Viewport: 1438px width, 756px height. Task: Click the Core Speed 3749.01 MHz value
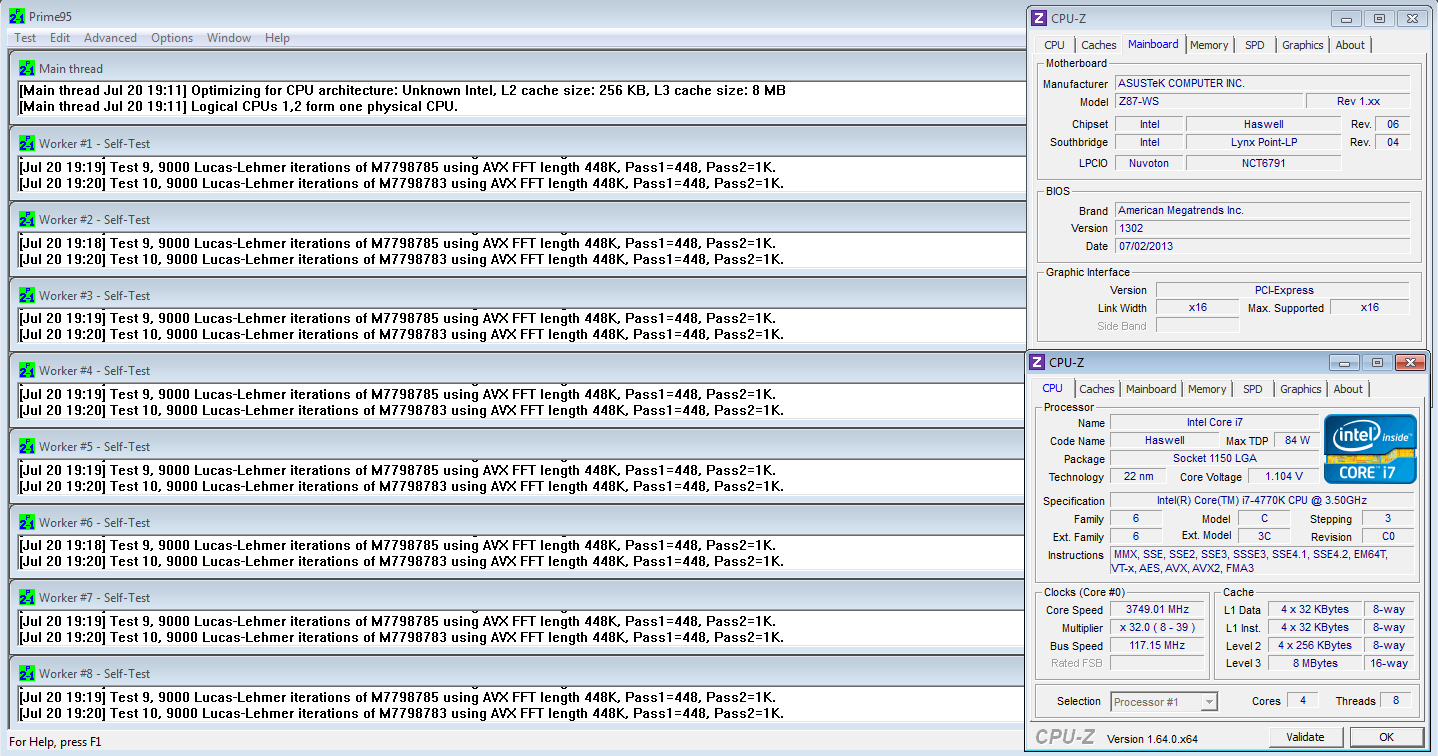[x=1159, y=610]
